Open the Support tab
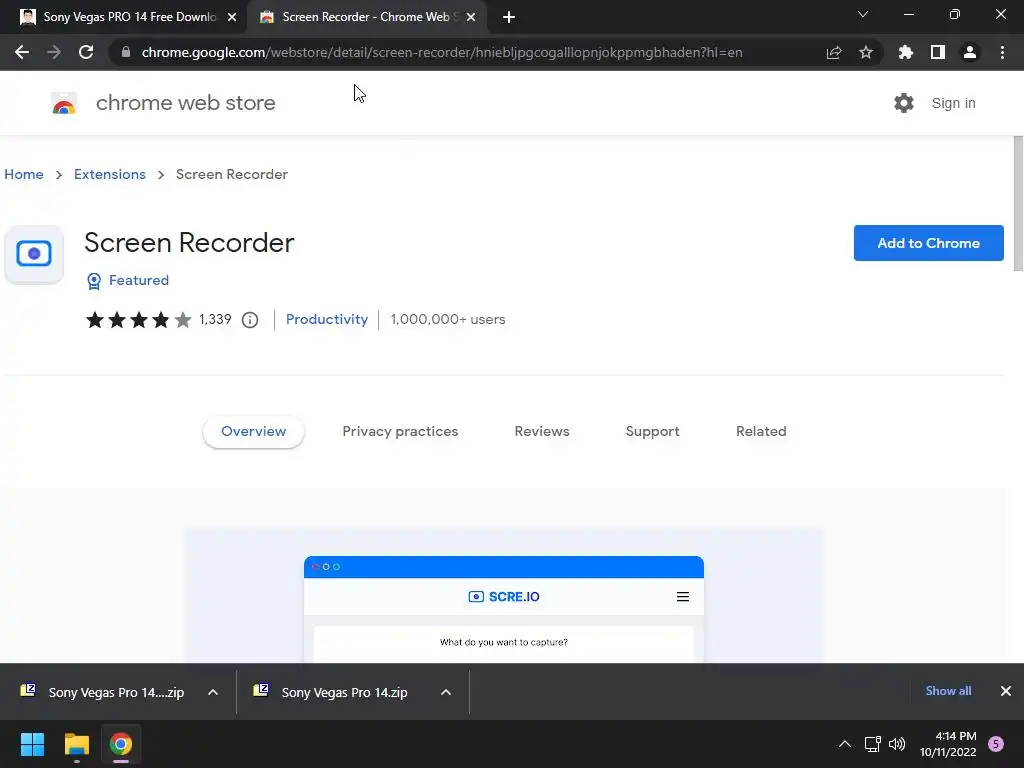The width and height of the screenshot is (1024, 768). click(652, 432)
